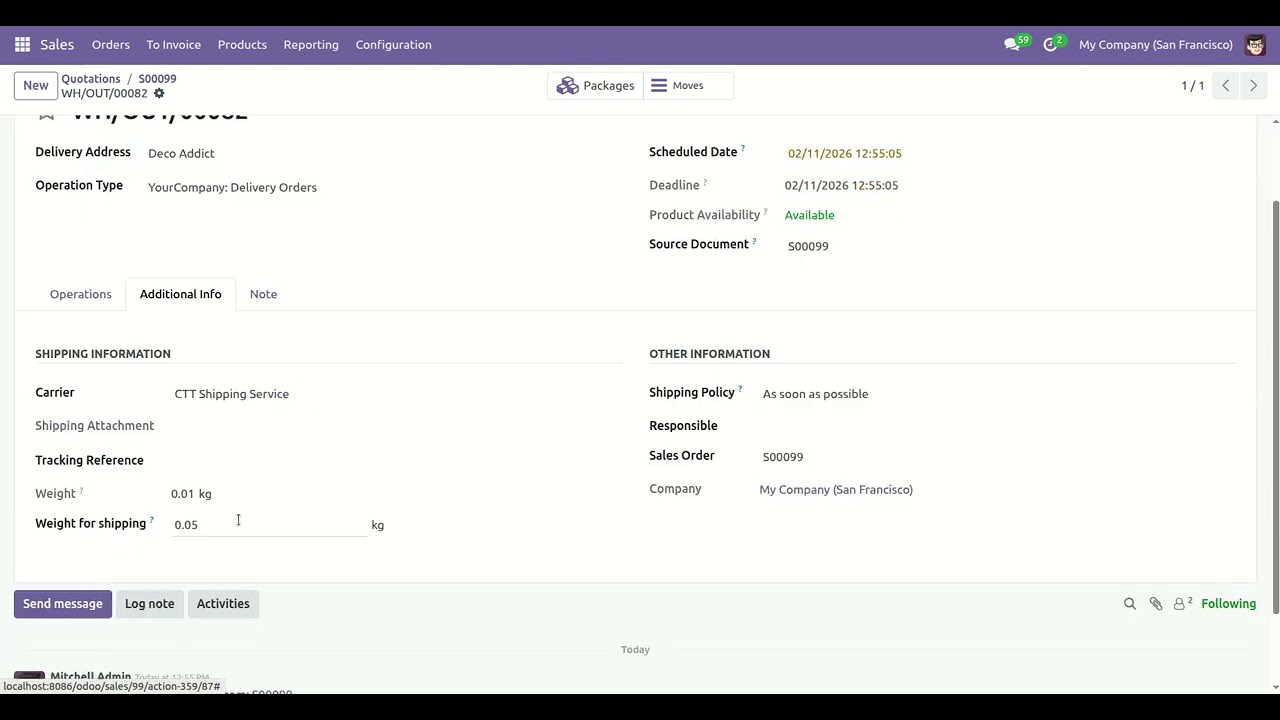Click the Scheduled Date field value
Viewport: 1280px width, 720px height.
pyautogui.click(x=845, y=154)
